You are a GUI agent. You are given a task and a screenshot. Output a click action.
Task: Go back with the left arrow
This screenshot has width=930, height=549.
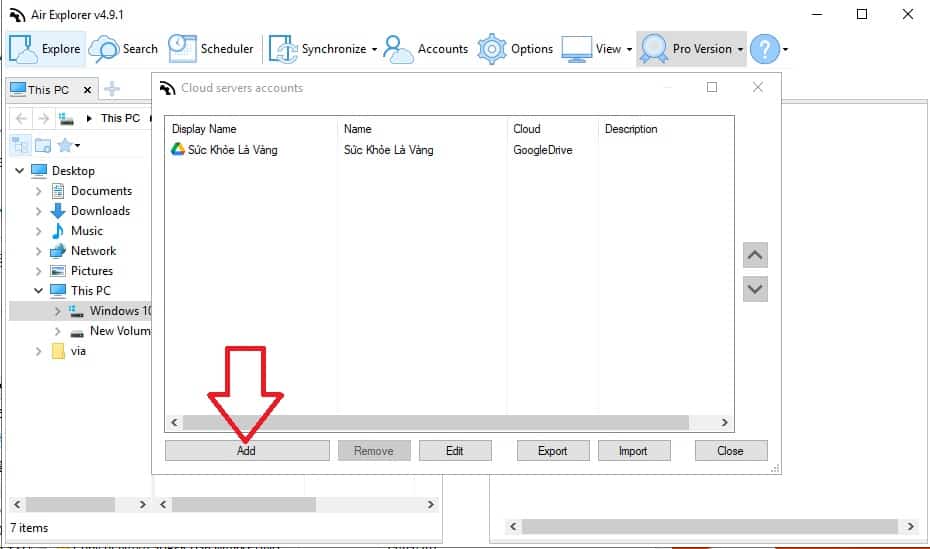point(21,118)
